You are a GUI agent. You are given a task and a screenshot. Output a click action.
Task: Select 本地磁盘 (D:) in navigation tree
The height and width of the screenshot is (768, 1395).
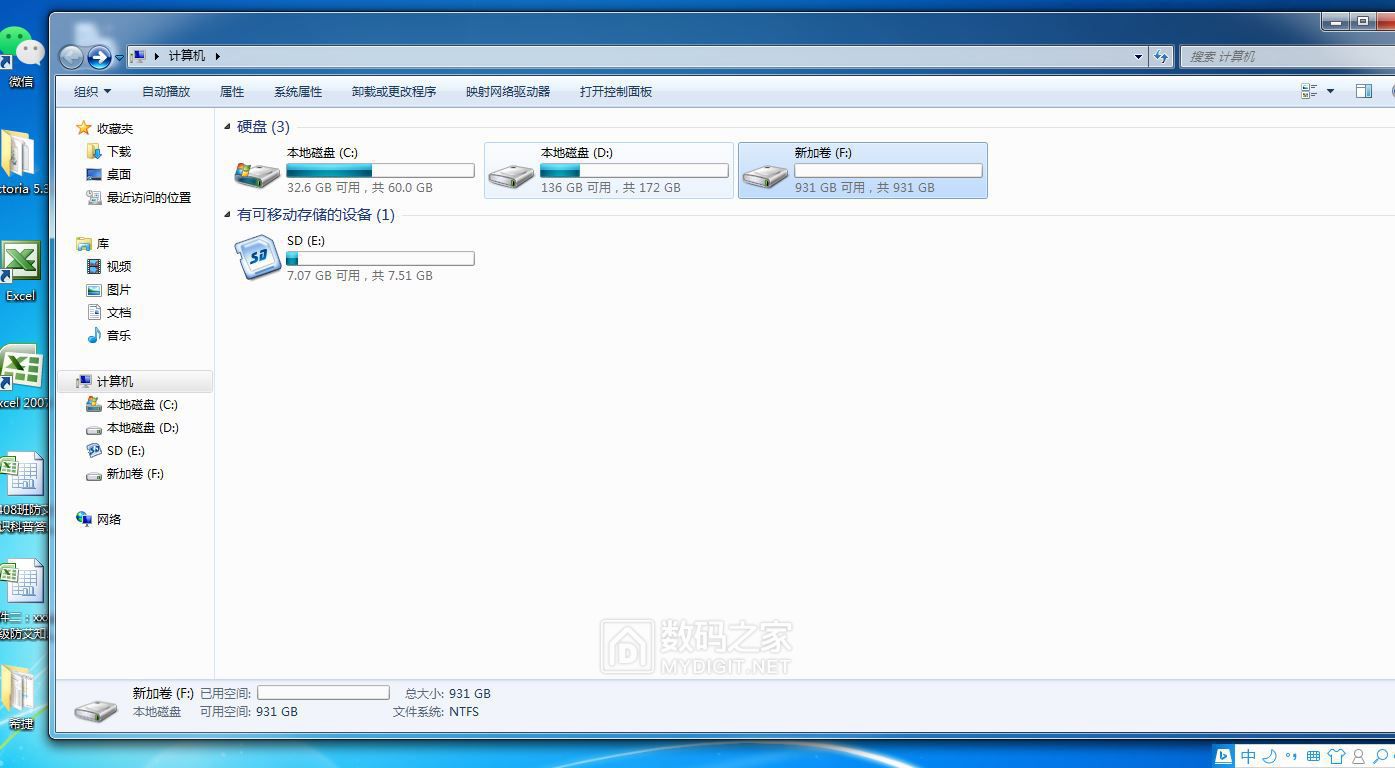[x=142, y=427]
